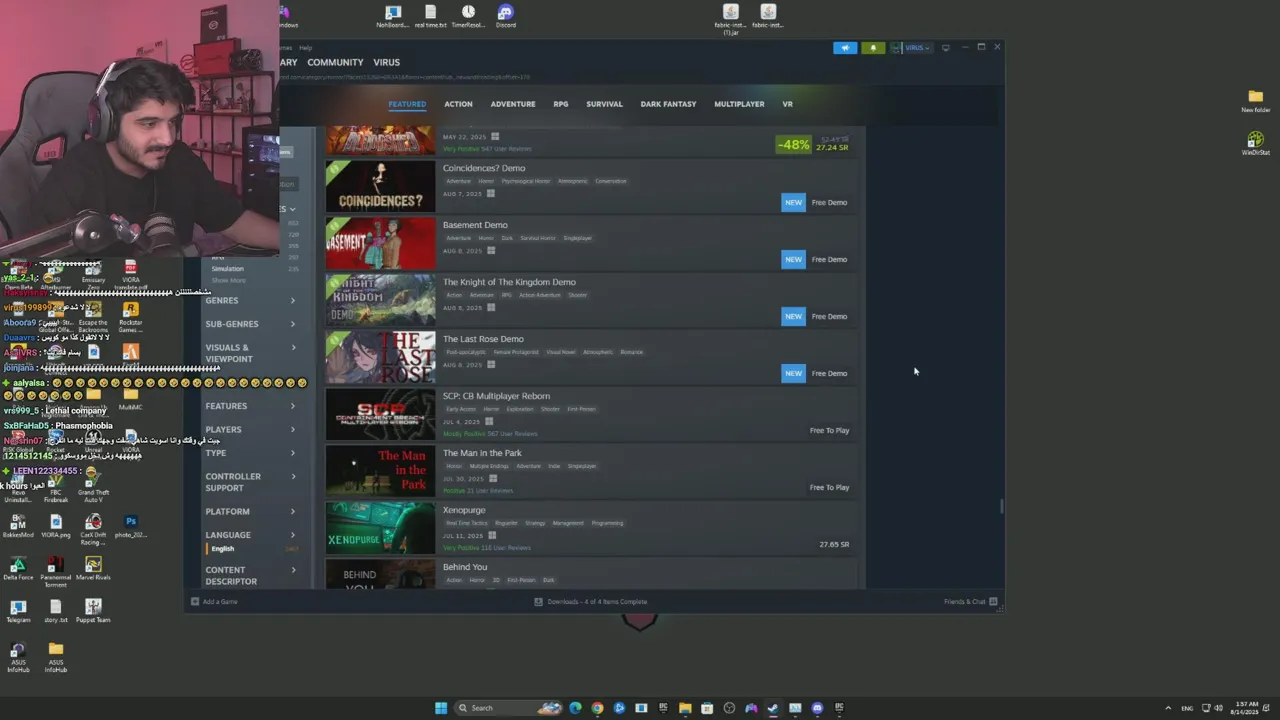Launch WinDirStat from the desktop
The image size is (1280, 720).
(x=1256, y=143)
